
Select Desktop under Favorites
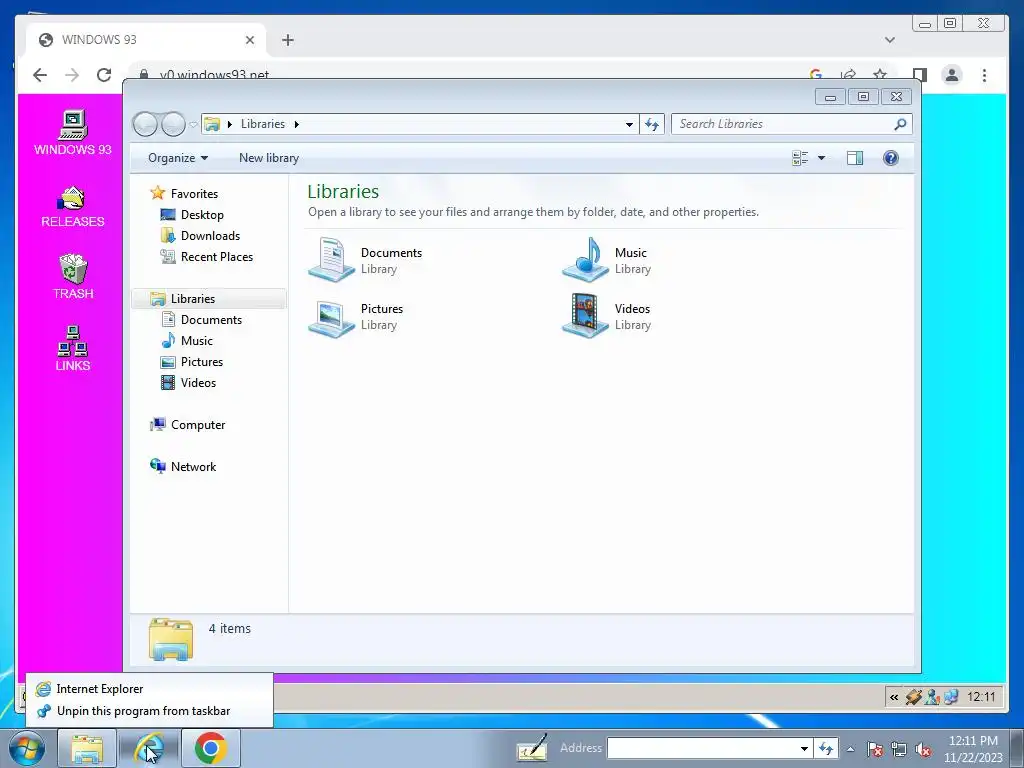click(x=202, y=215)
